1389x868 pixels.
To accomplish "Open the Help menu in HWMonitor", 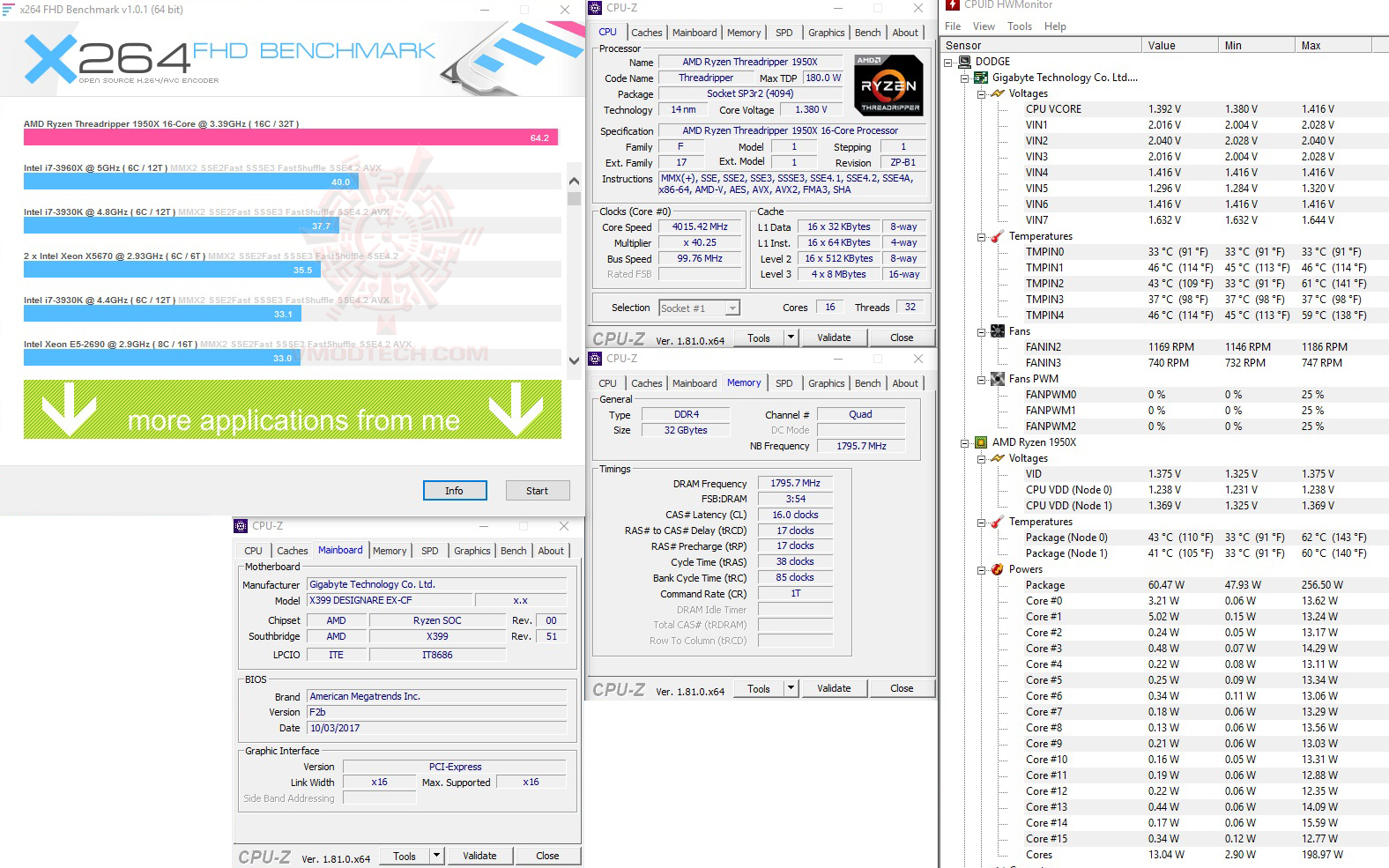I will [1055, 26].
